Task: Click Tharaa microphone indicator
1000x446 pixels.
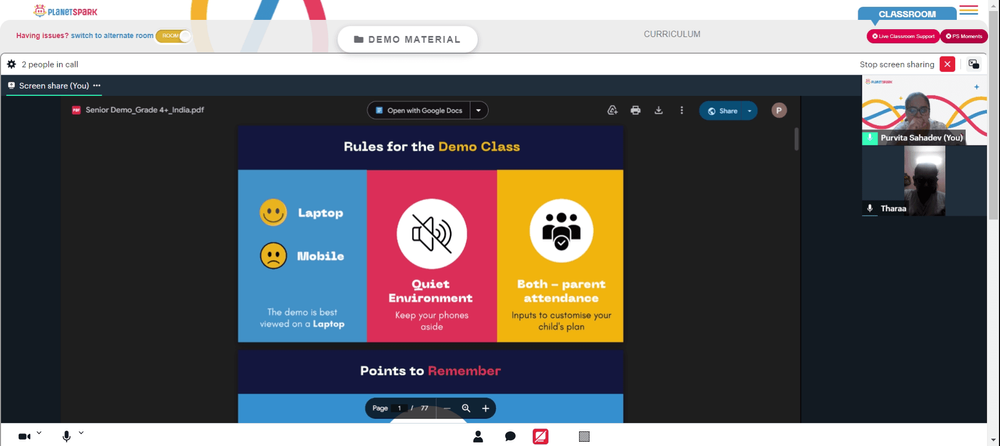Action: tap(870, 209)
